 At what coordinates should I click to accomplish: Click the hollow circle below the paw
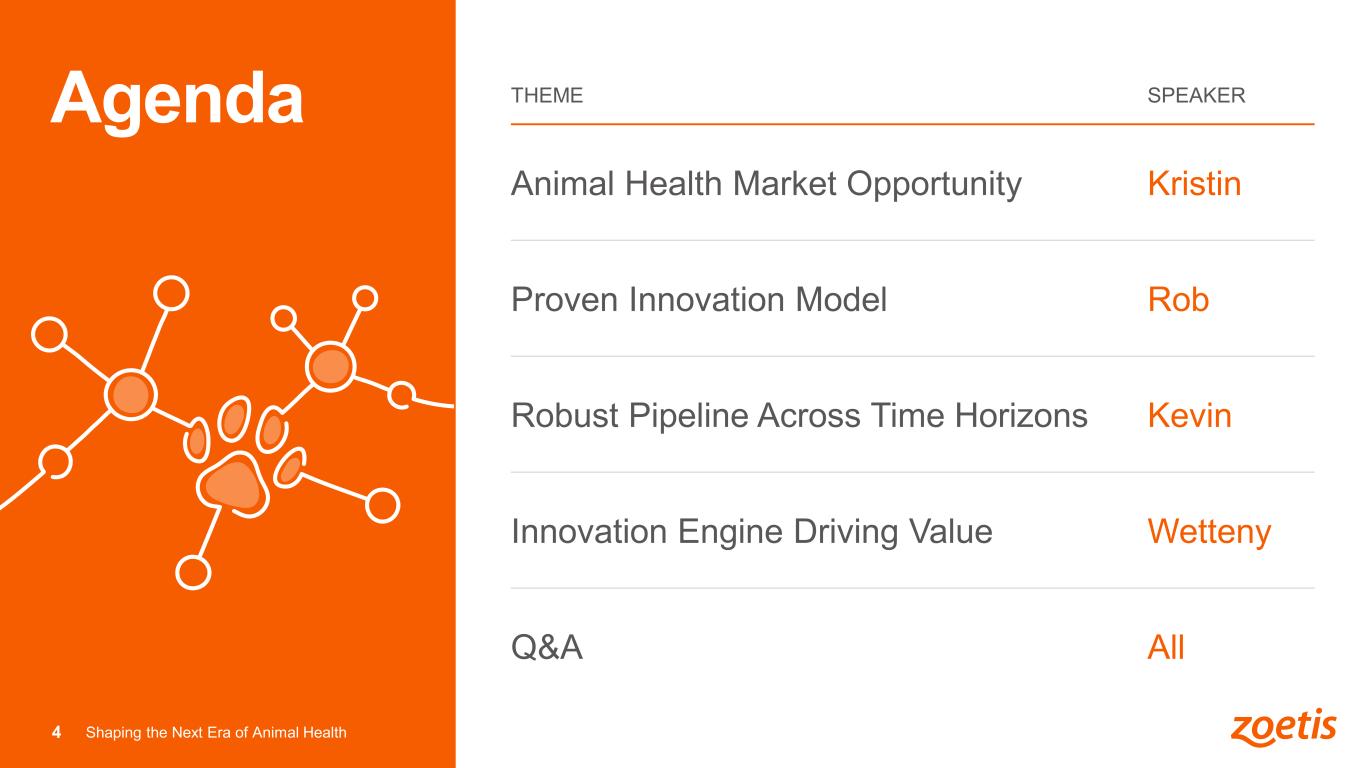pyautogui.click(x=193, y=571)
